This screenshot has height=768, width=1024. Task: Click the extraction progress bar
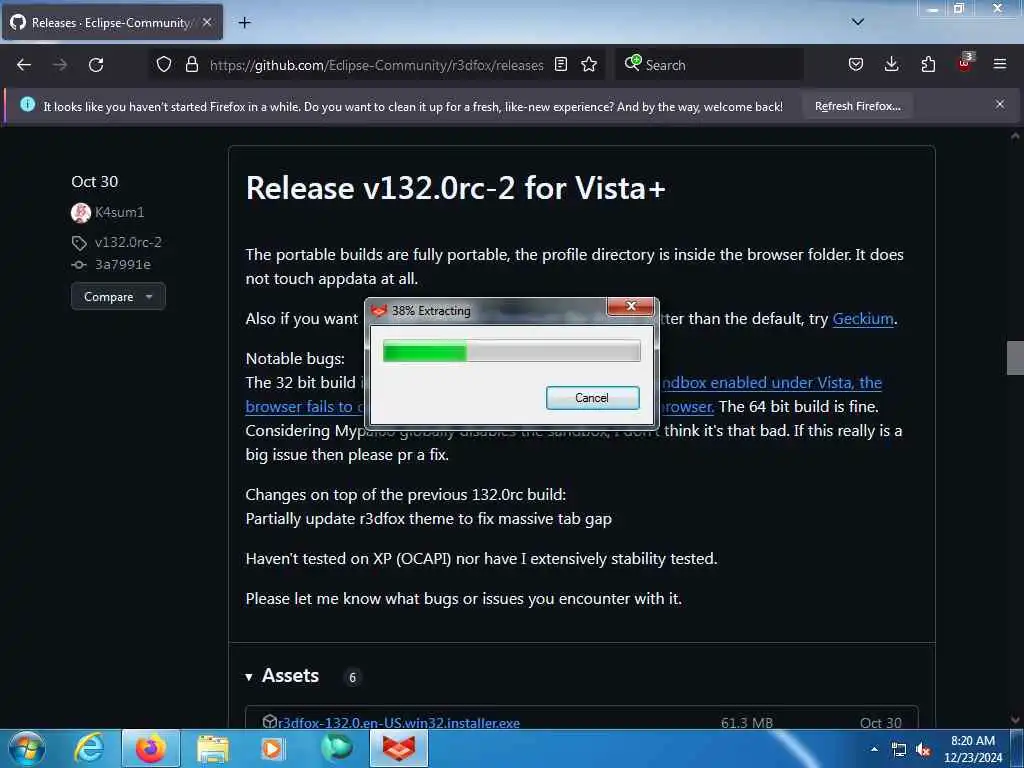click(x=511, y=351)
